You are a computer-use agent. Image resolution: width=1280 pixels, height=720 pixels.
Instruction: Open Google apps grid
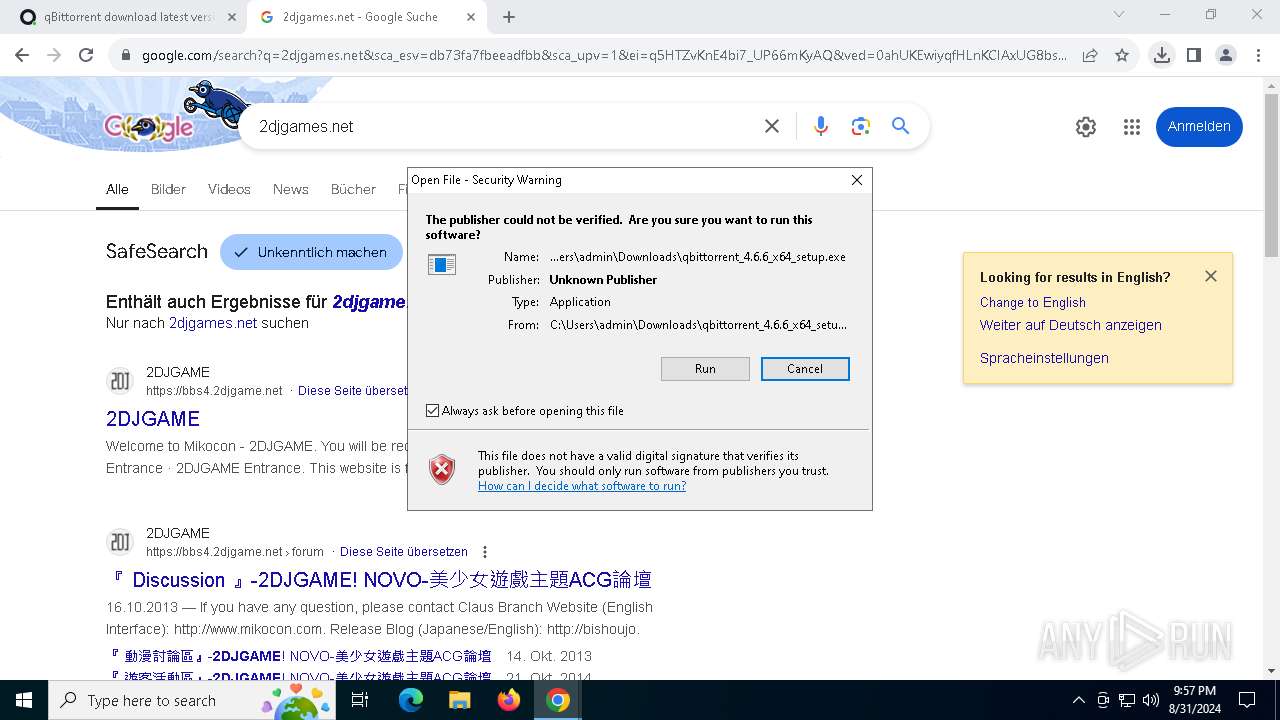(1132, 127)
